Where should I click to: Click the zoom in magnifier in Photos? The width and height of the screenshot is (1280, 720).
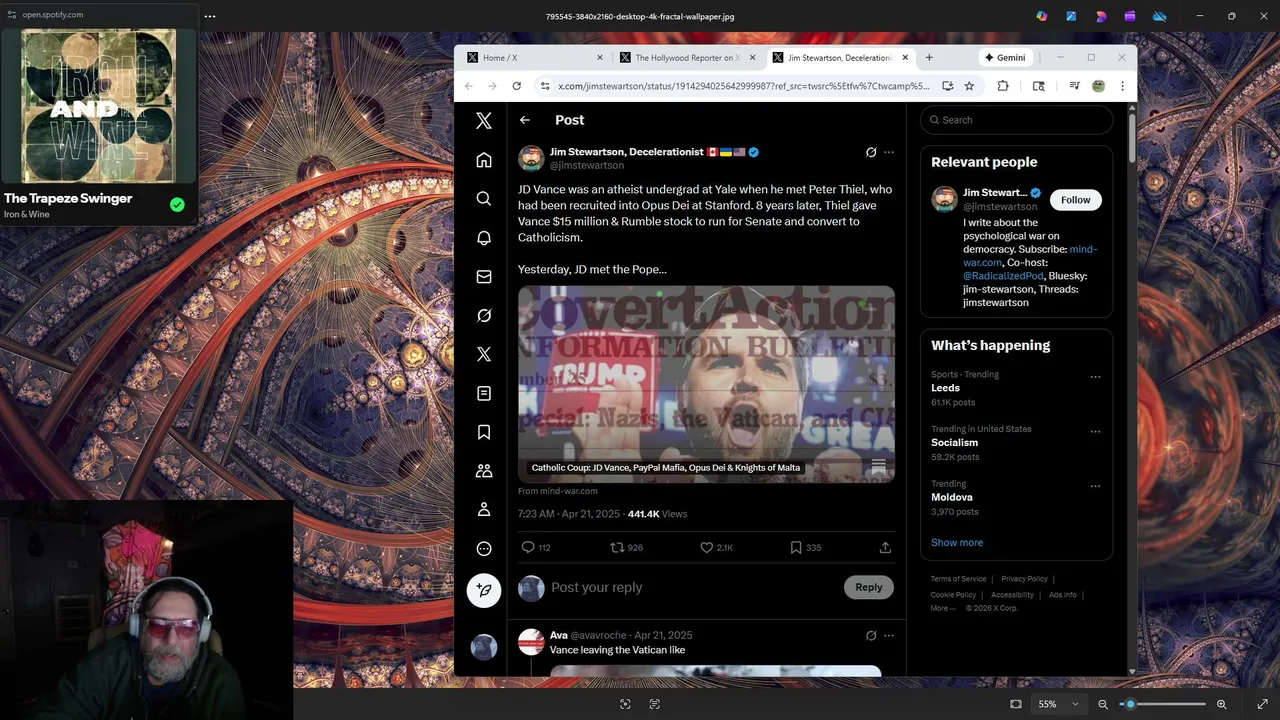1221,704
